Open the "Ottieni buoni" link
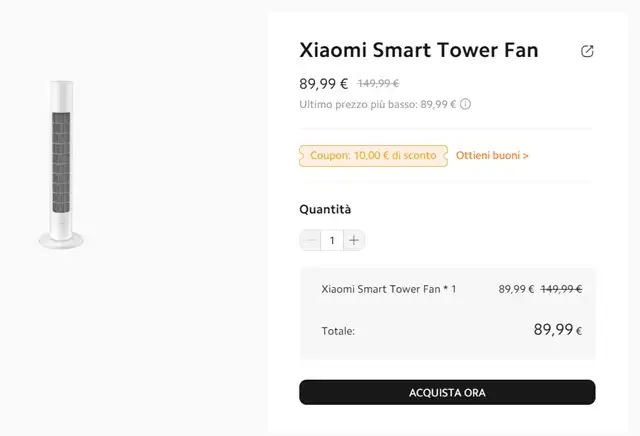The height and width of the screenshot is (436, 640). pos(492,156)
